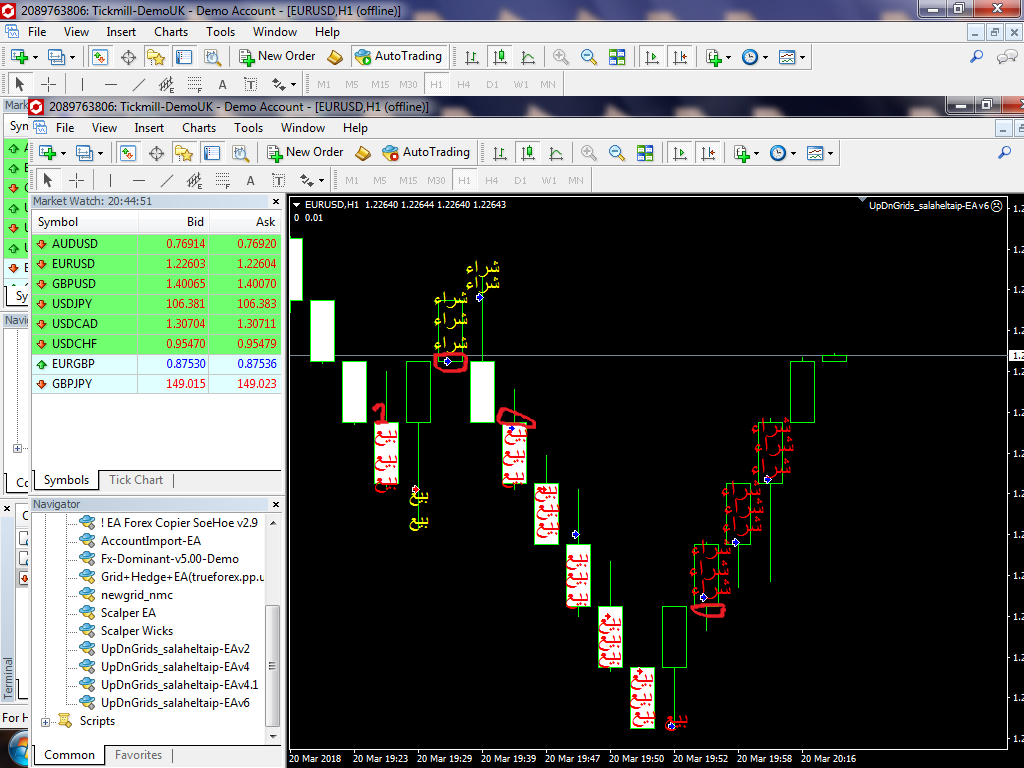The height and width of the screenshot is (768, 1024).
Task: Switch to candlestick chart in front window toolbar
Action: tap(527, 153)
